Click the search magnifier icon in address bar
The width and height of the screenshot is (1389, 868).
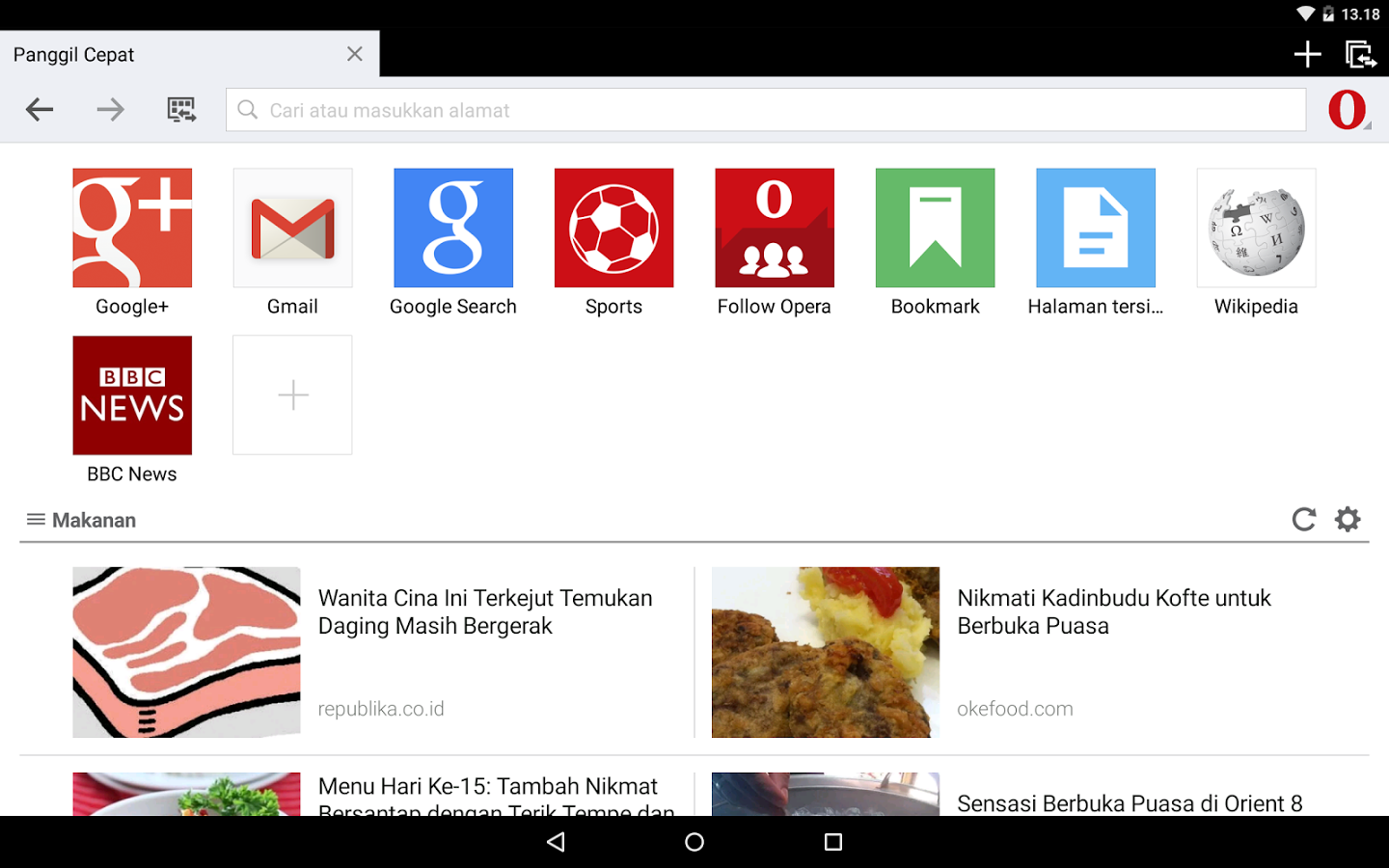coord(248,110)
